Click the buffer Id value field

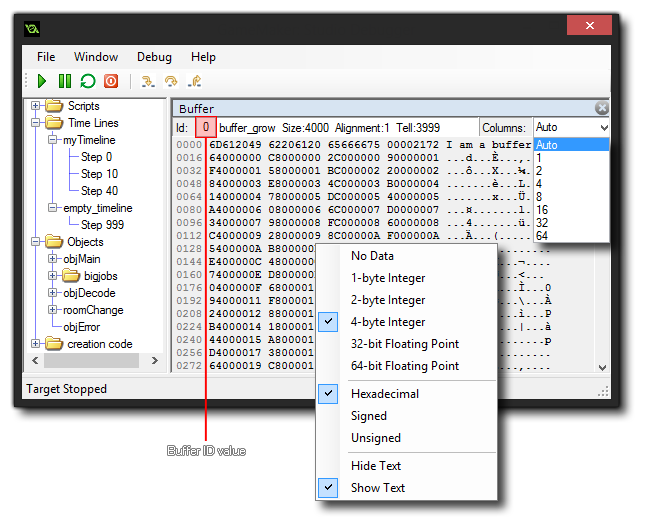(x=204, y=128)
